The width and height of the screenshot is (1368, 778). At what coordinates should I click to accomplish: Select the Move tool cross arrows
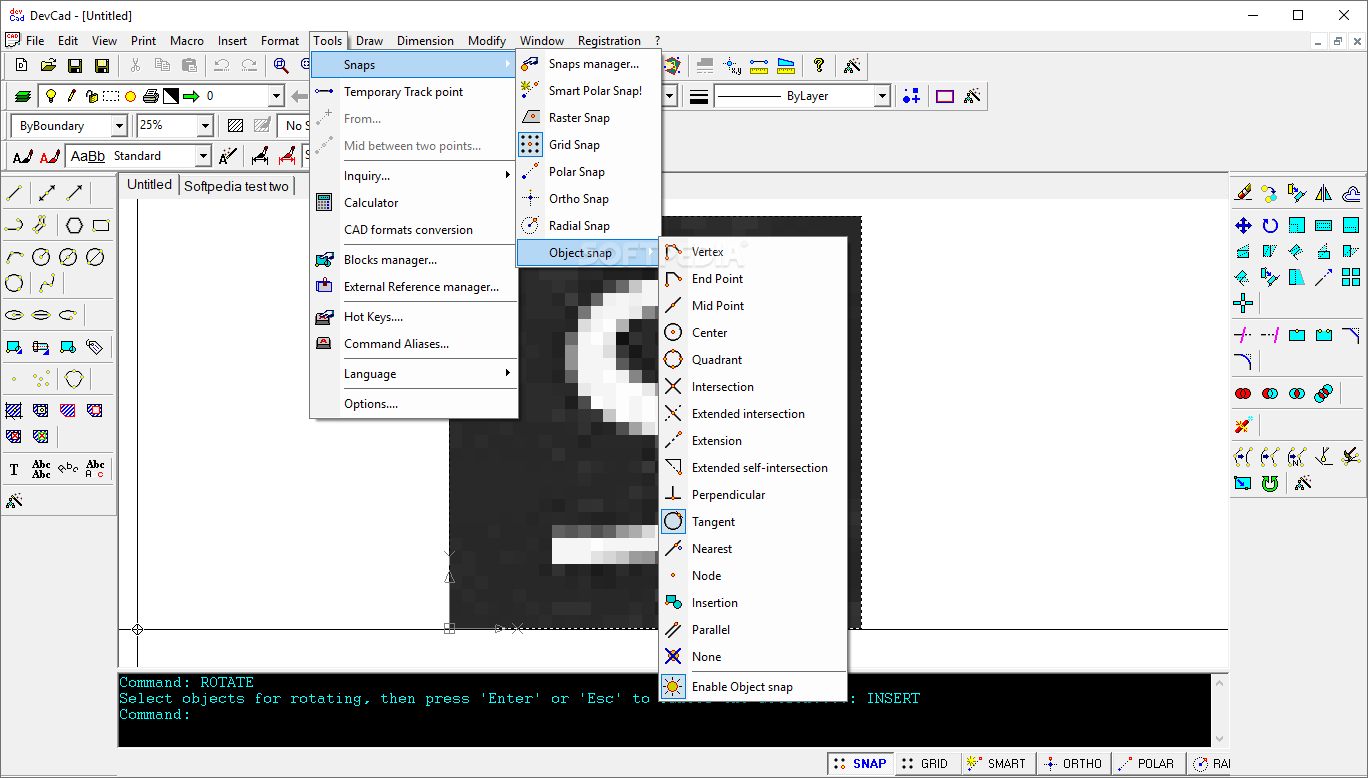coord(1243,225)
